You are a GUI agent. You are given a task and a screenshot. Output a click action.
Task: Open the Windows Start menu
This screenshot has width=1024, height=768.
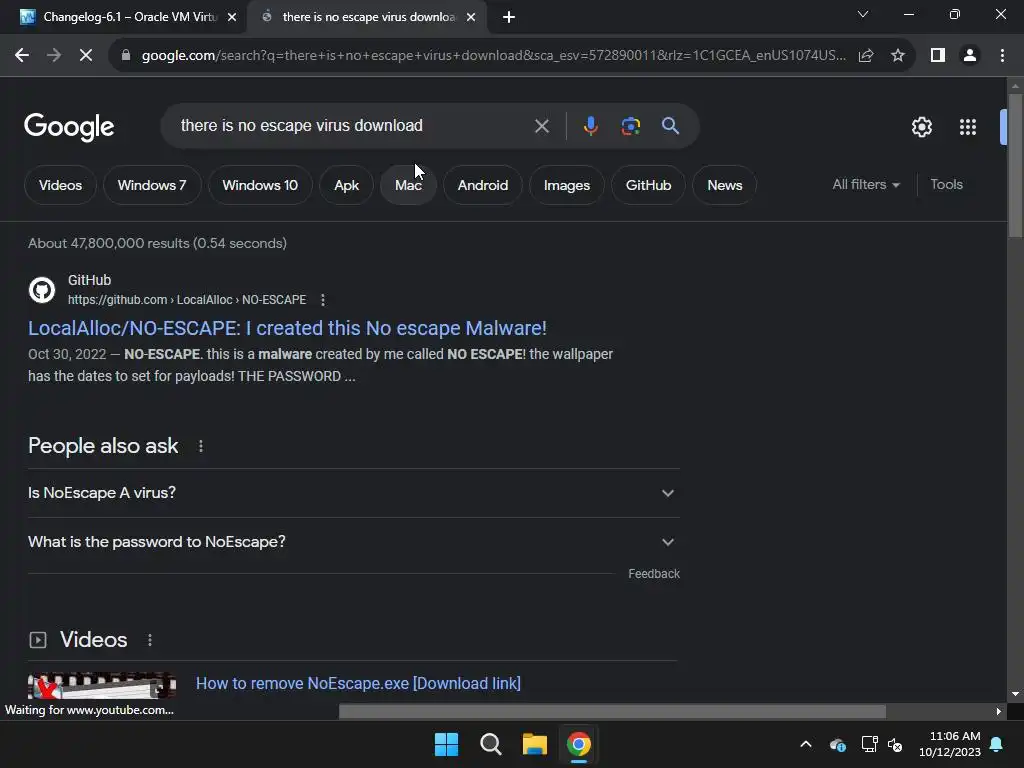[447, 744]
